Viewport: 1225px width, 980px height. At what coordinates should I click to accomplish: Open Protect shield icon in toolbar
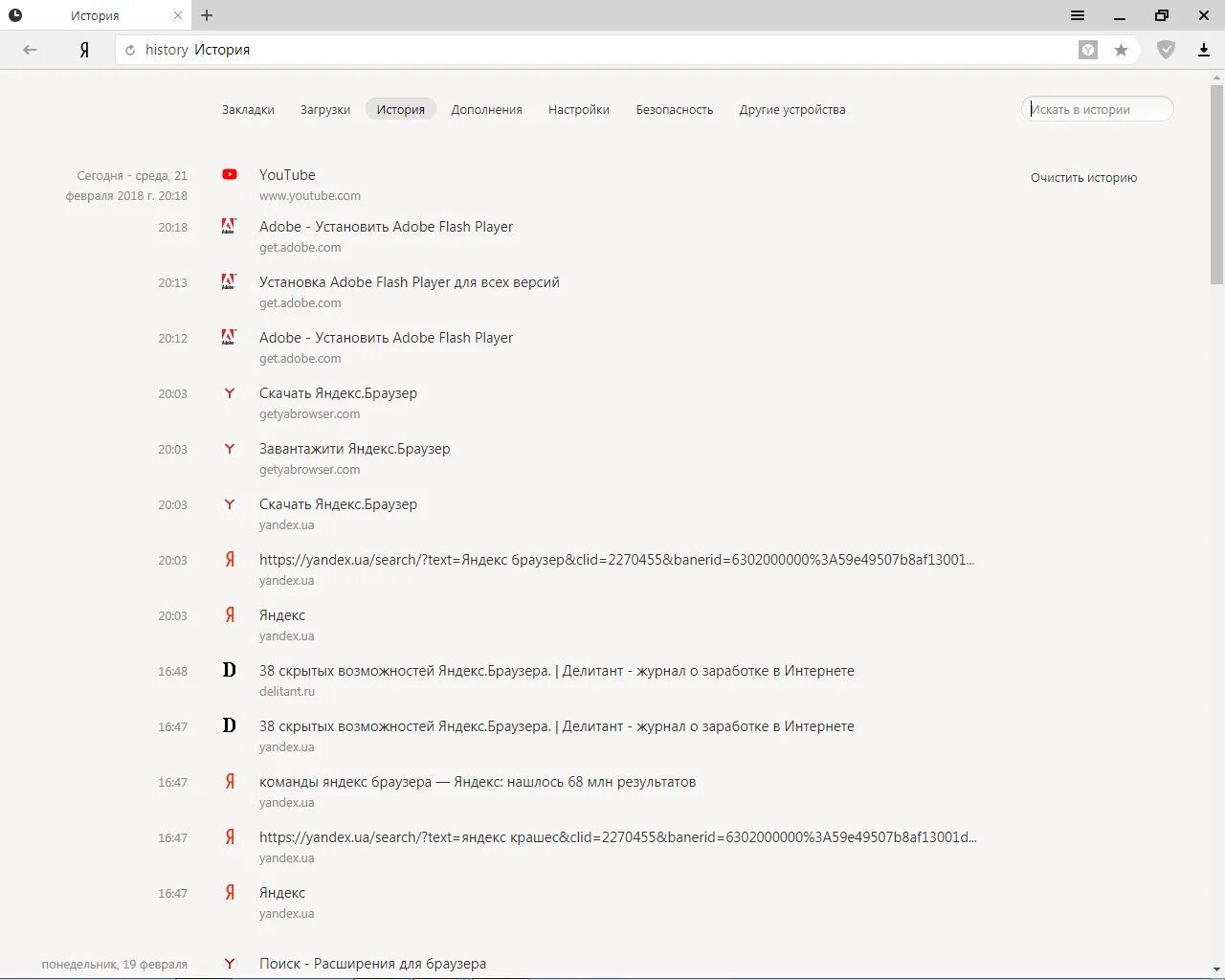point(1166,50)
